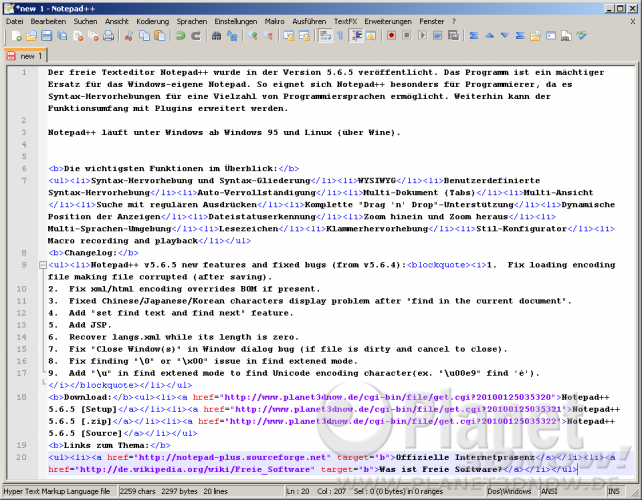This screenshot has height=500, width=642.
Task: Click the Redo arrow icon
Action: coord(196,36)
